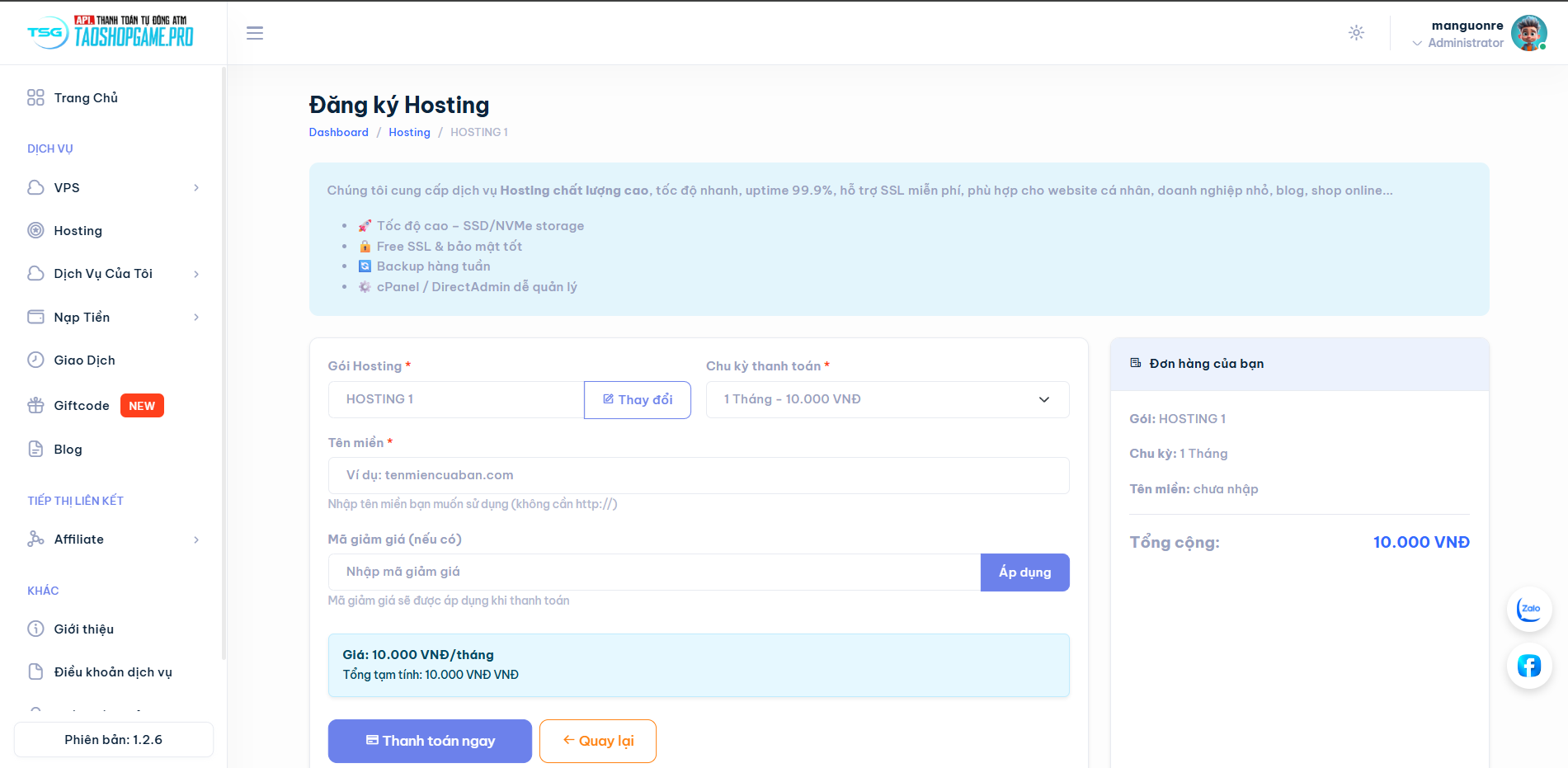Click the TaoShopGame.Pro logo

point(111,33)
